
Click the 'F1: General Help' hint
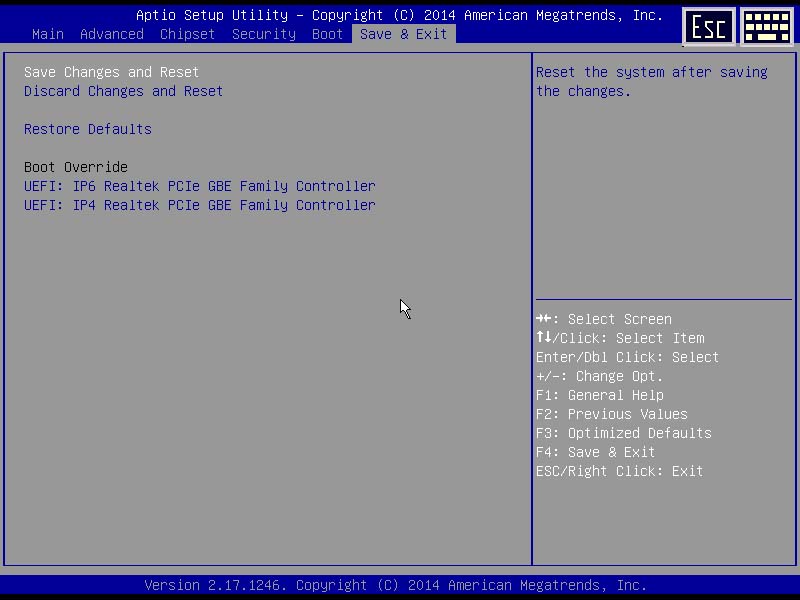(x=600, y=395)
